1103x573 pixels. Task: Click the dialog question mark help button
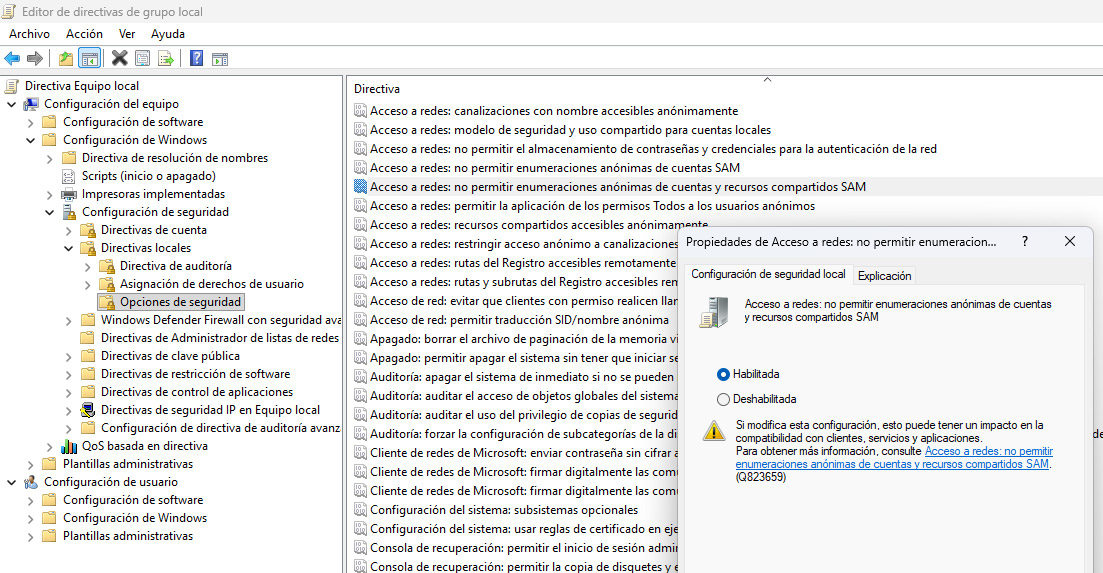click(x=1025, y=241)
